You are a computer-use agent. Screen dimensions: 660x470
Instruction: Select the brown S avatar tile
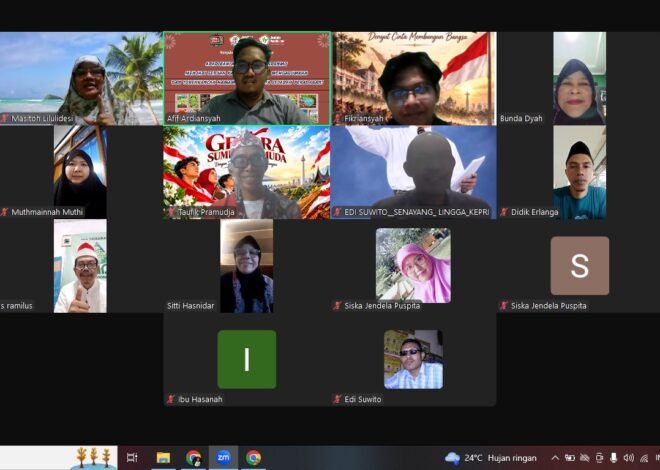(580, 266)
